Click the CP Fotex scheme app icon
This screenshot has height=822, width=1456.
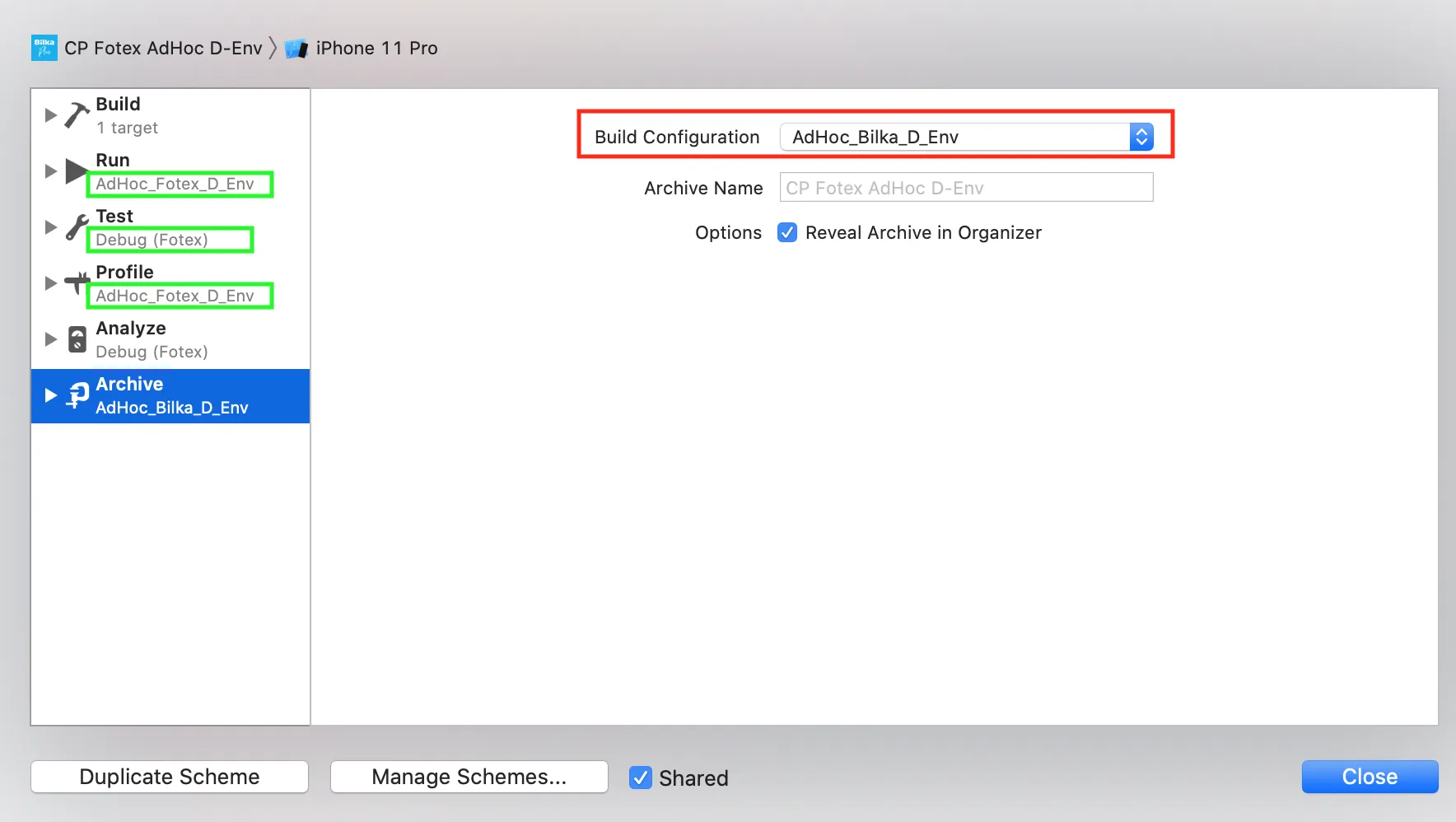click(44, 48)
